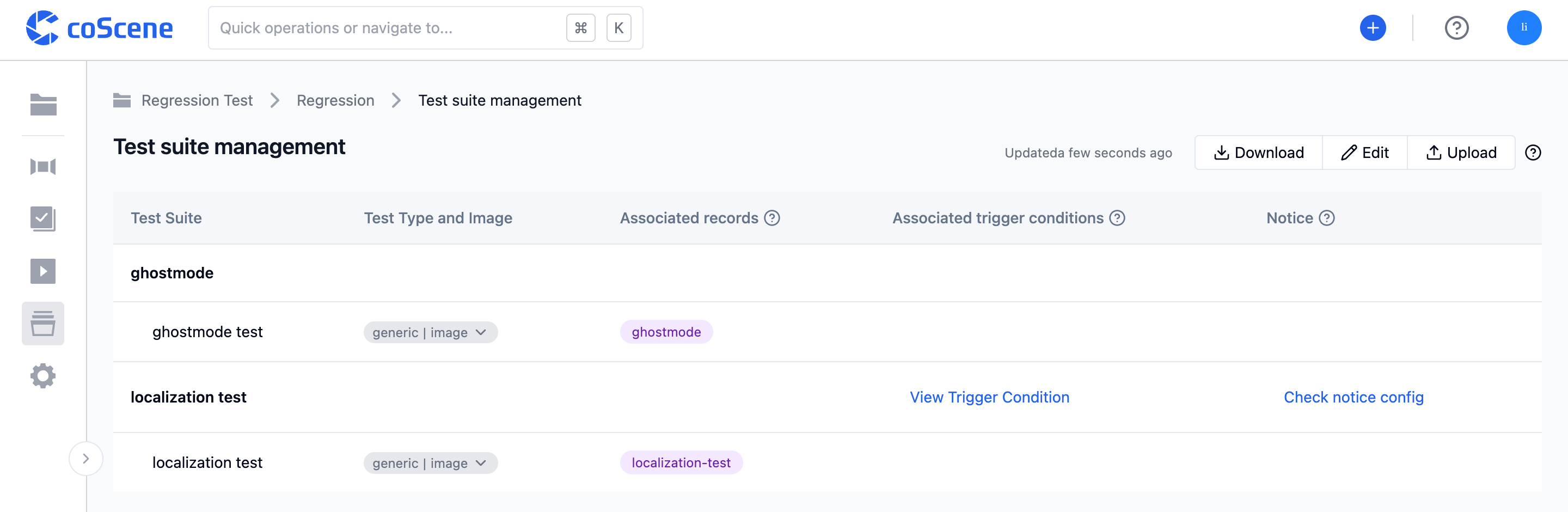
Task: Click the ghostmode record tag
Action: [666, 332]
